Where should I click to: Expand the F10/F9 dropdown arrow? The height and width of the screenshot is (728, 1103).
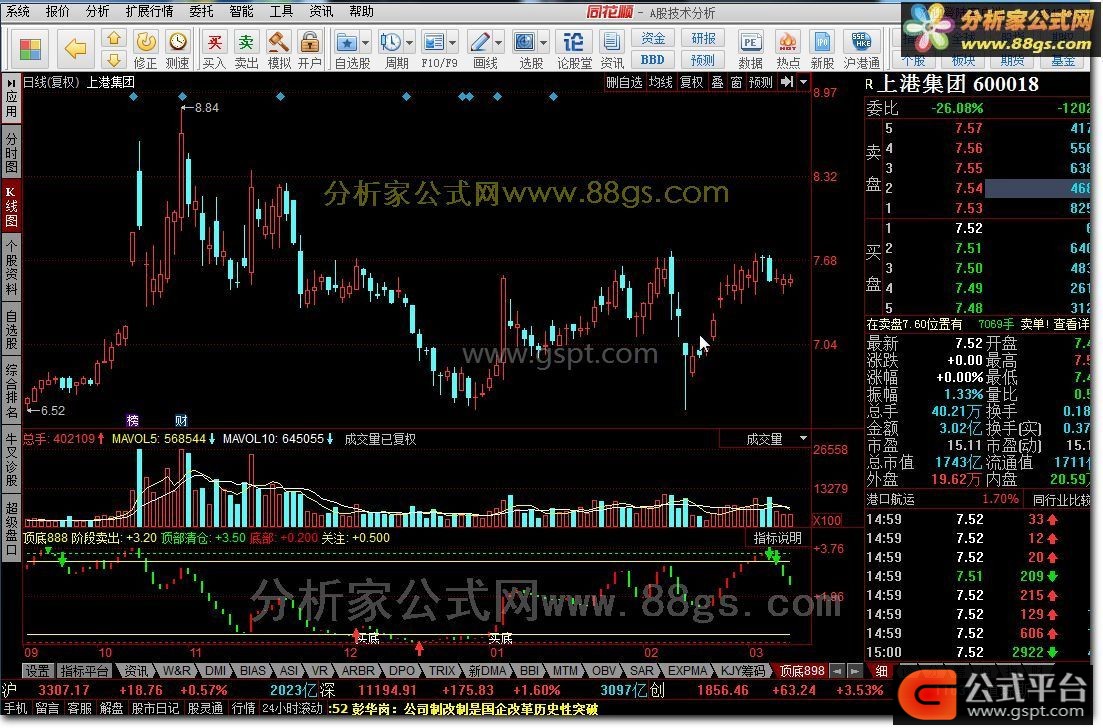453,43
